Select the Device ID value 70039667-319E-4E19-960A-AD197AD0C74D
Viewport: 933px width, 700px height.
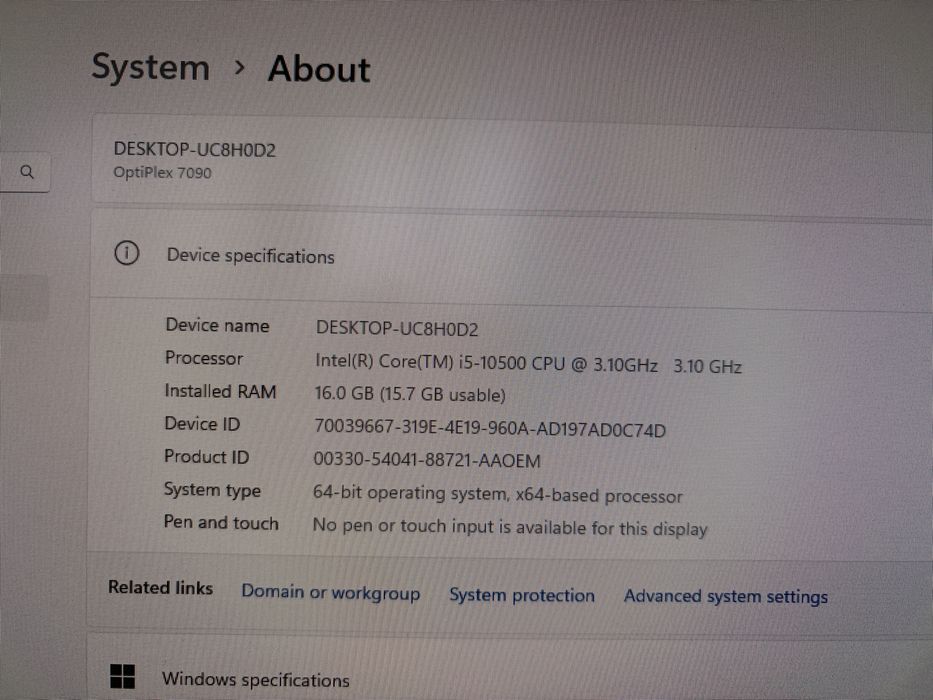pos(490,428)
